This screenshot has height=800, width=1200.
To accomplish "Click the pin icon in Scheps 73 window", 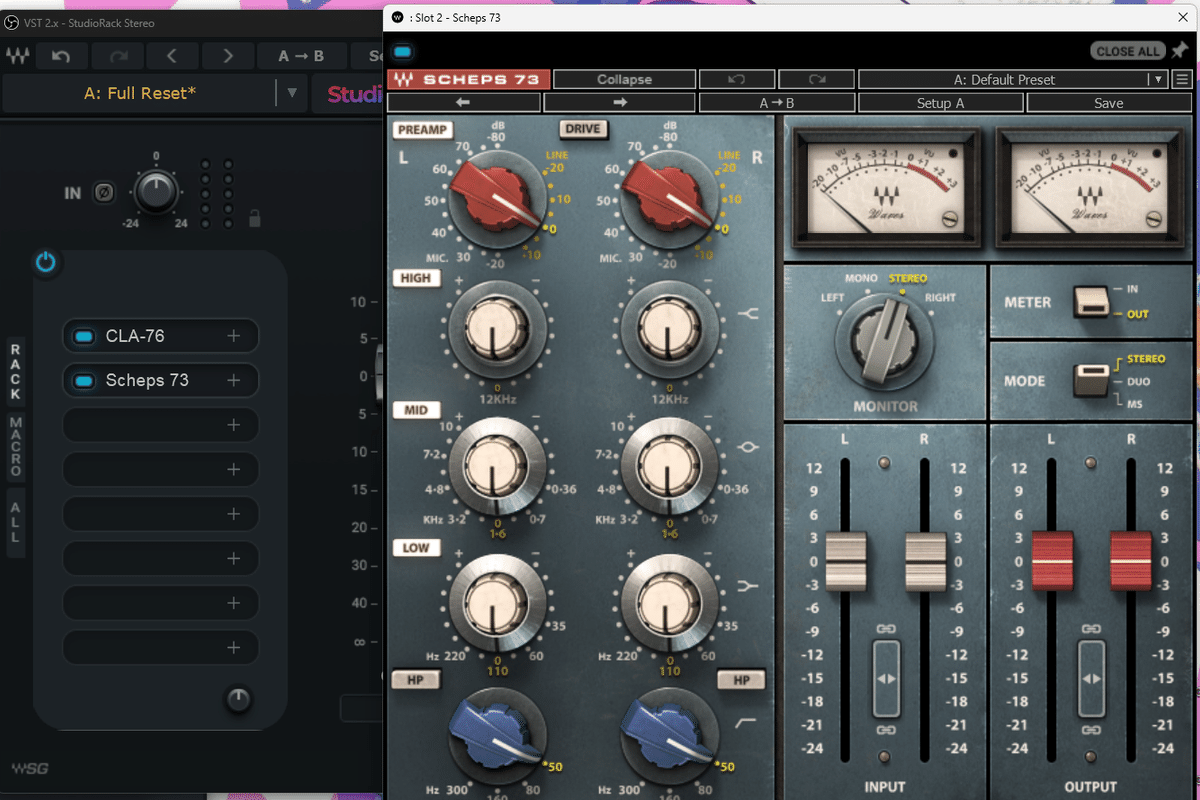I will pyautogui.click(x=1181, y=51).
